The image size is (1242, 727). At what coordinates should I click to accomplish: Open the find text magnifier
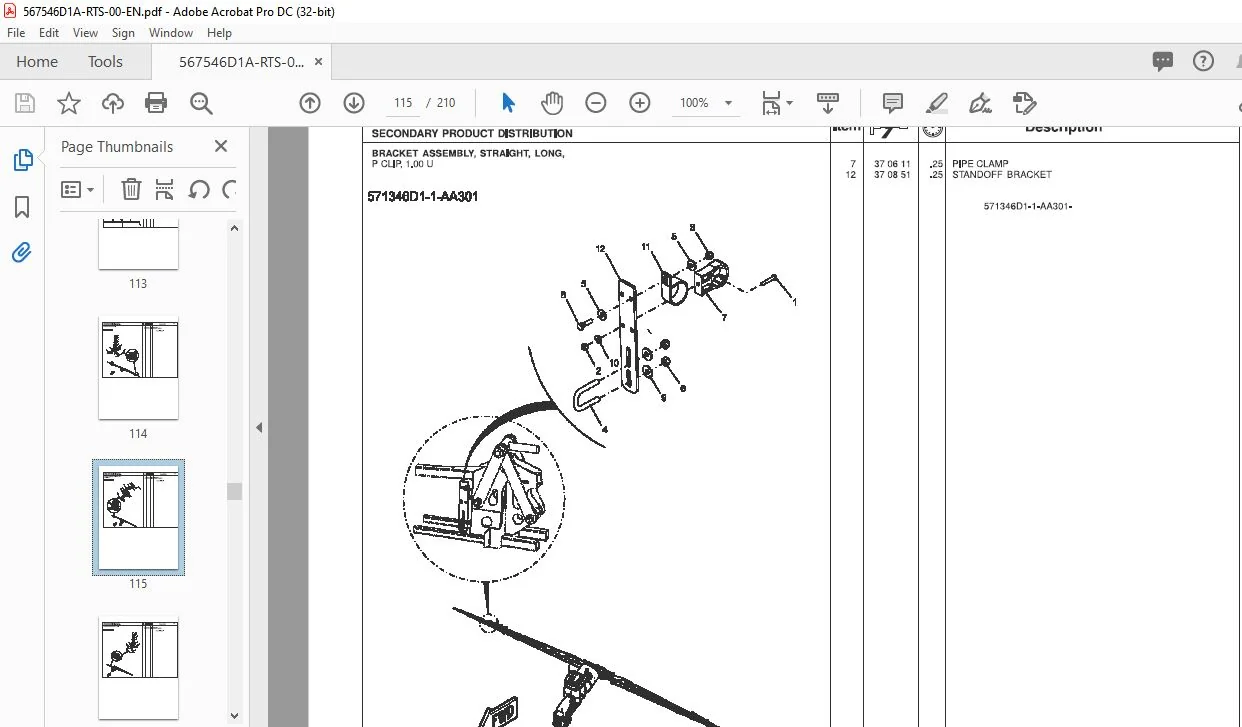pyautogui.click(x=201, y=103)
